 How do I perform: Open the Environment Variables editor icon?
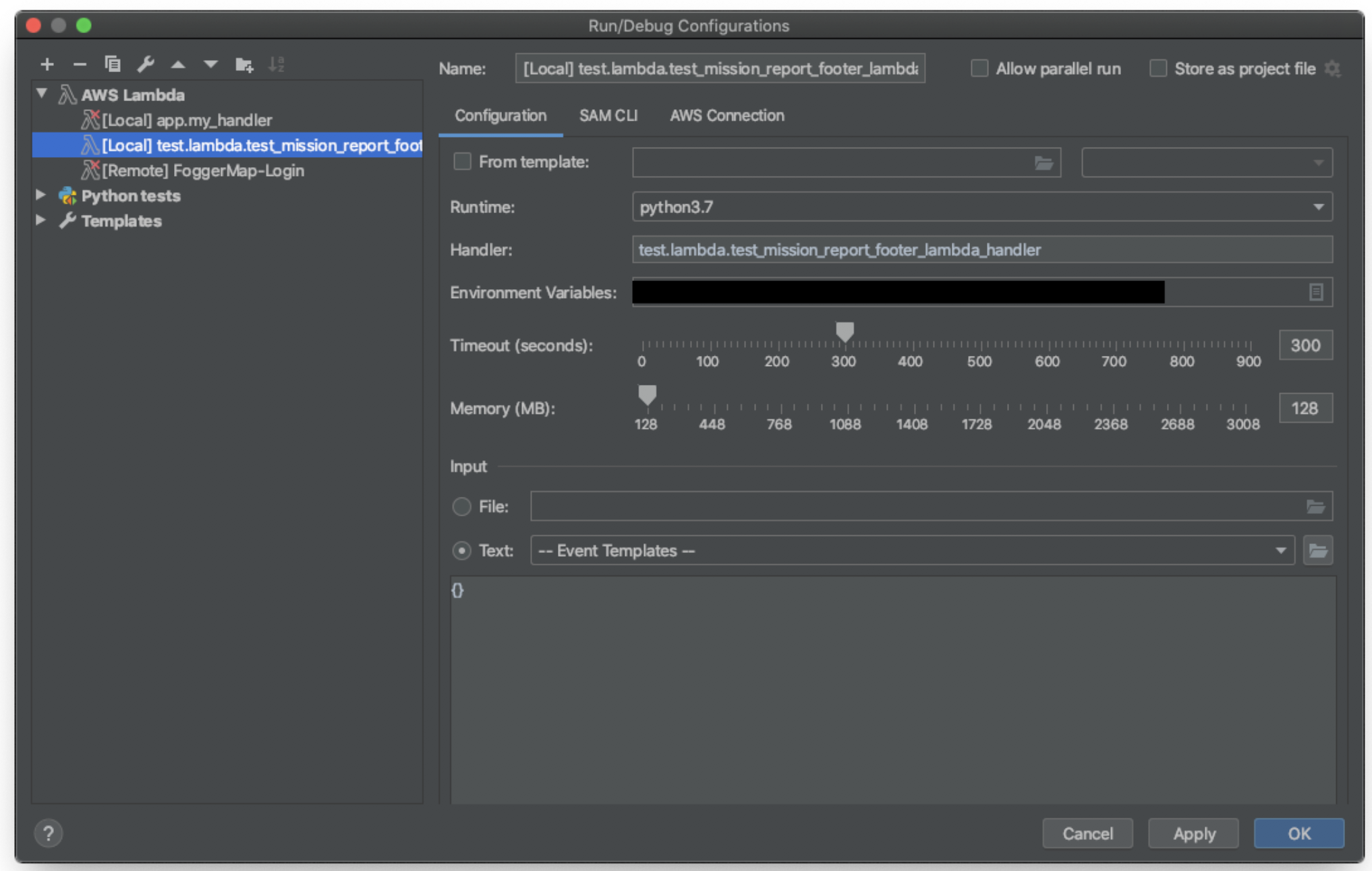point(1316,292)
